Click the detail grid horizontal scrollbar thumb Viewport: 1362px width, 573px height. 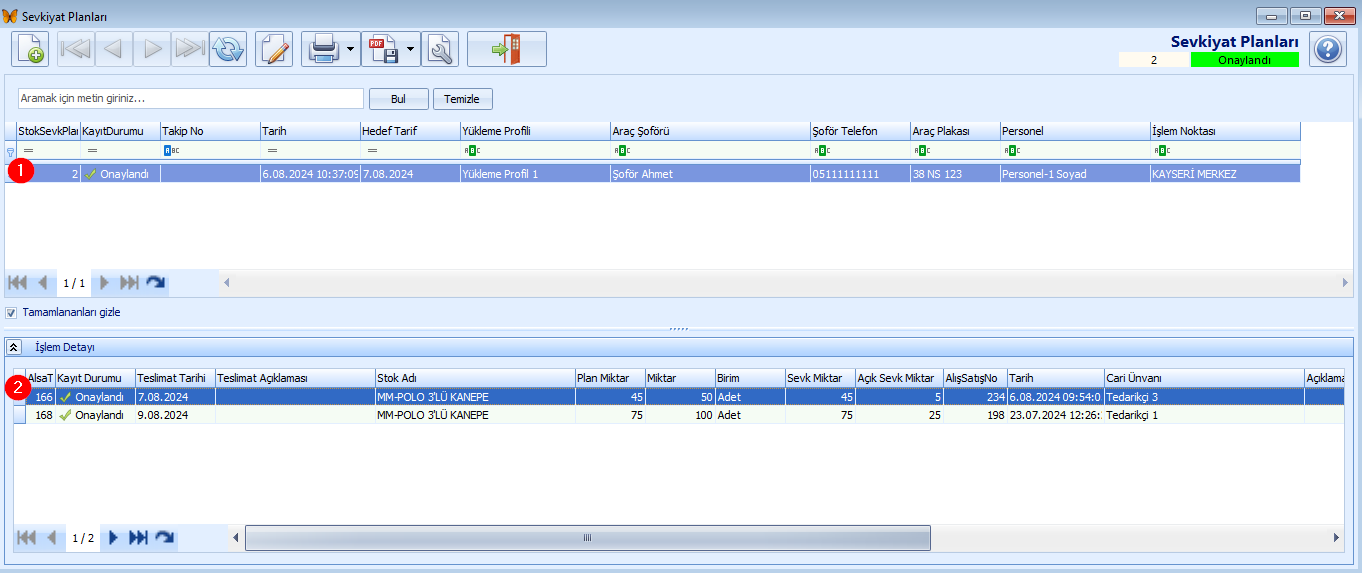(x=588, y=538)
